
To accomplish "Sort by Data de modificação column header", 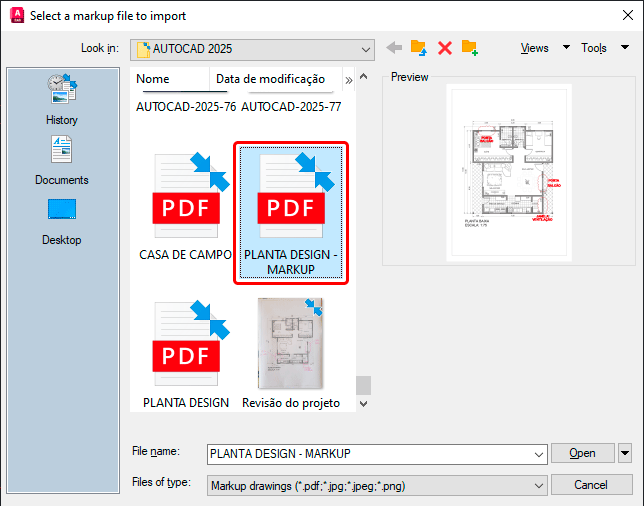I will point(275,79).
